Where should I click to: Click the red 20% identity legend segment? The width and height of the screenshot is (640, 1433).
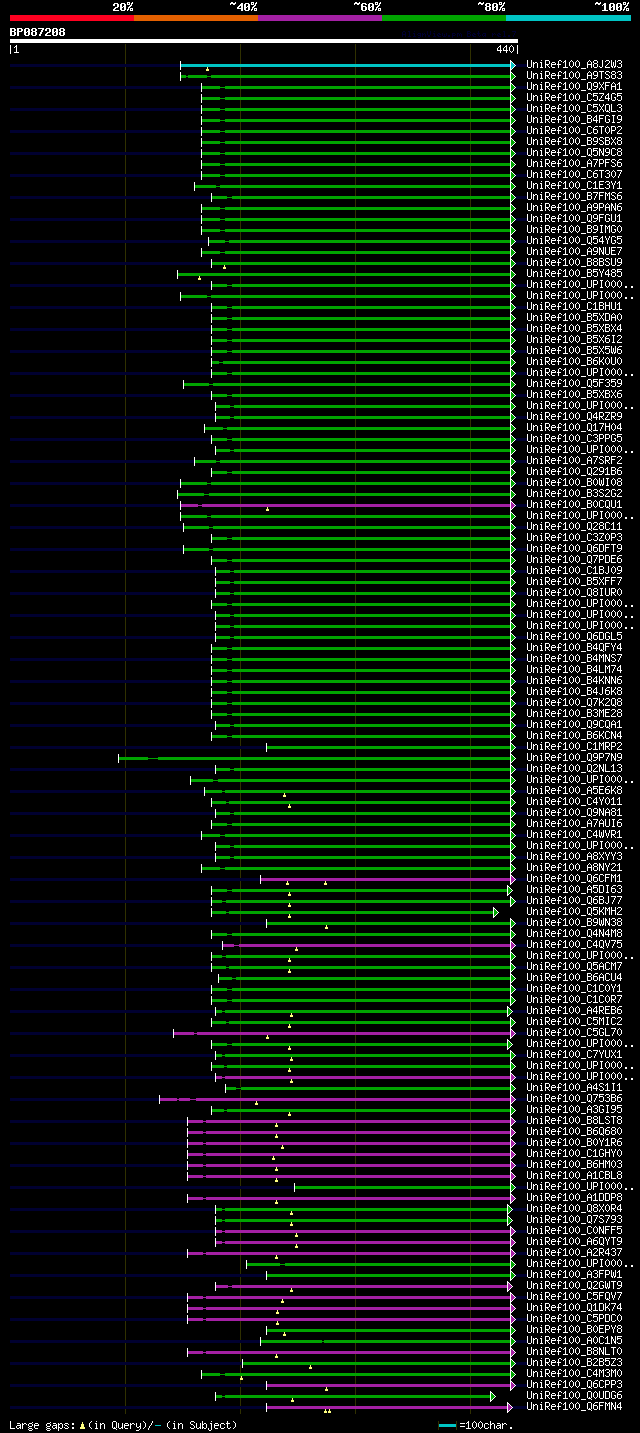tap(71, 17)
